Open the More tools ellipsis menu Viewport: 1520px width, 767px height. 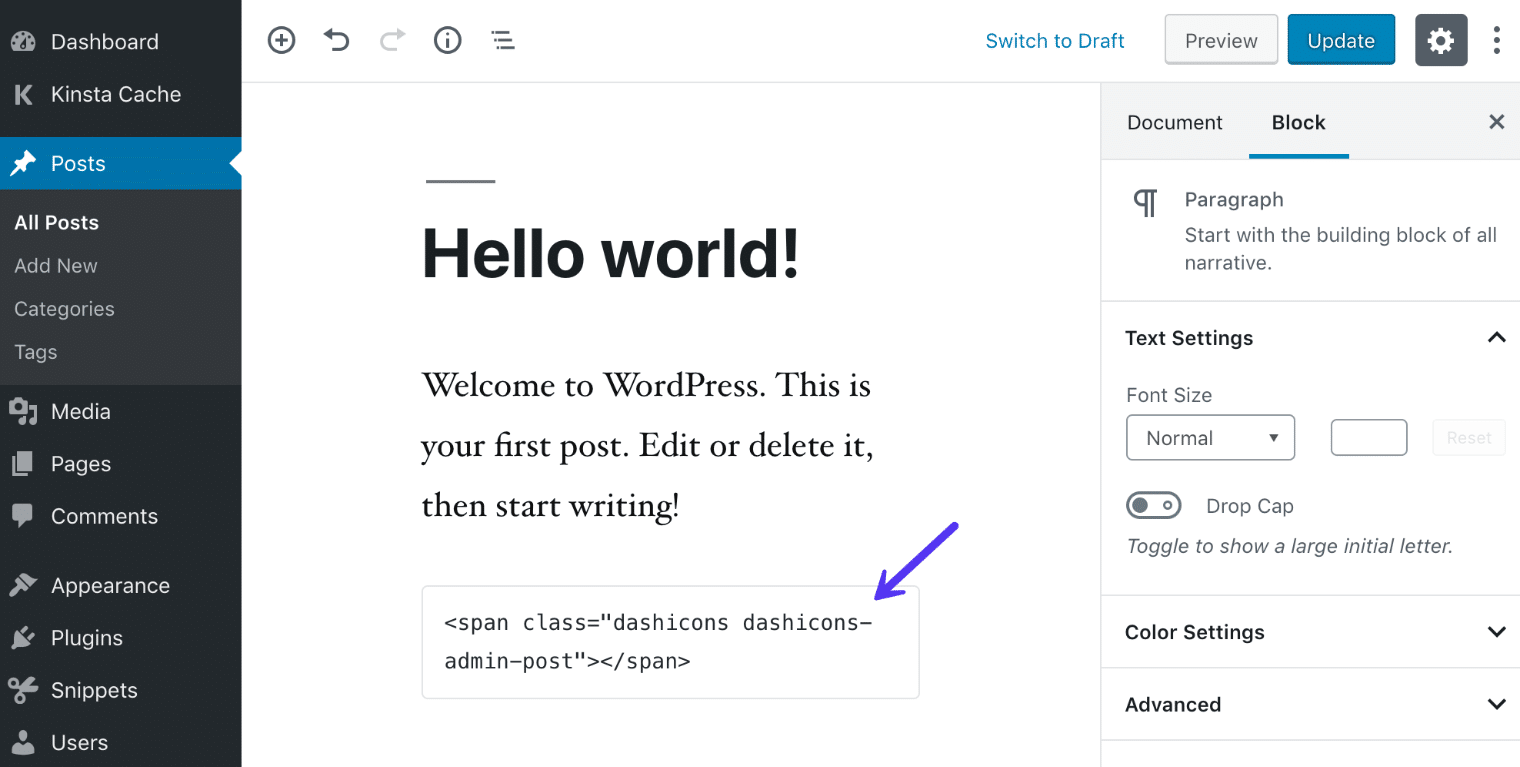pos(1497,40)
